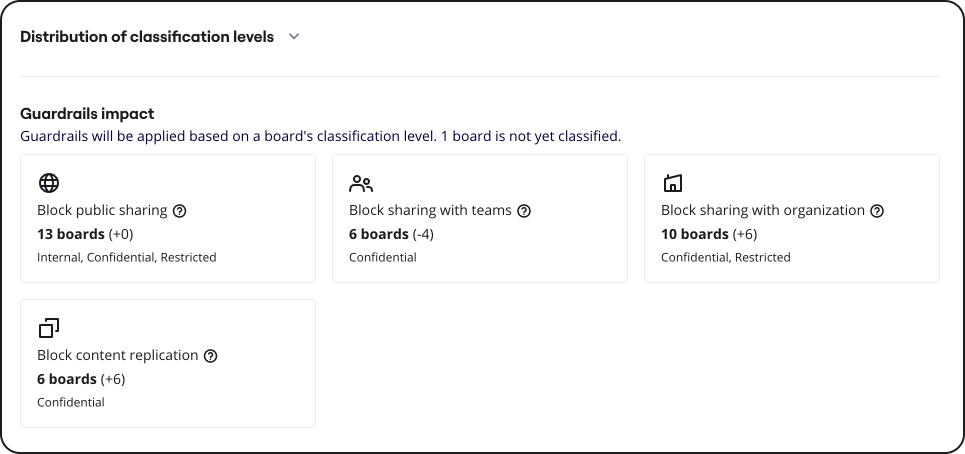
Task: Click the Internal, Confidential, Restricted levels text
Action: click(126, 257)
